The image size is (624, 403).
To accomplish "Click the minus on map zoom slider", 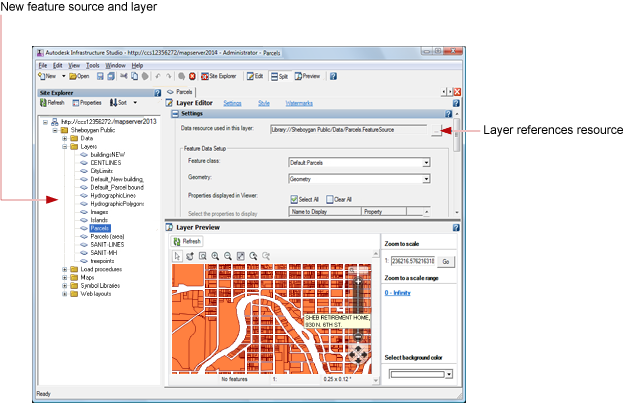I will [x=358, y=337].
